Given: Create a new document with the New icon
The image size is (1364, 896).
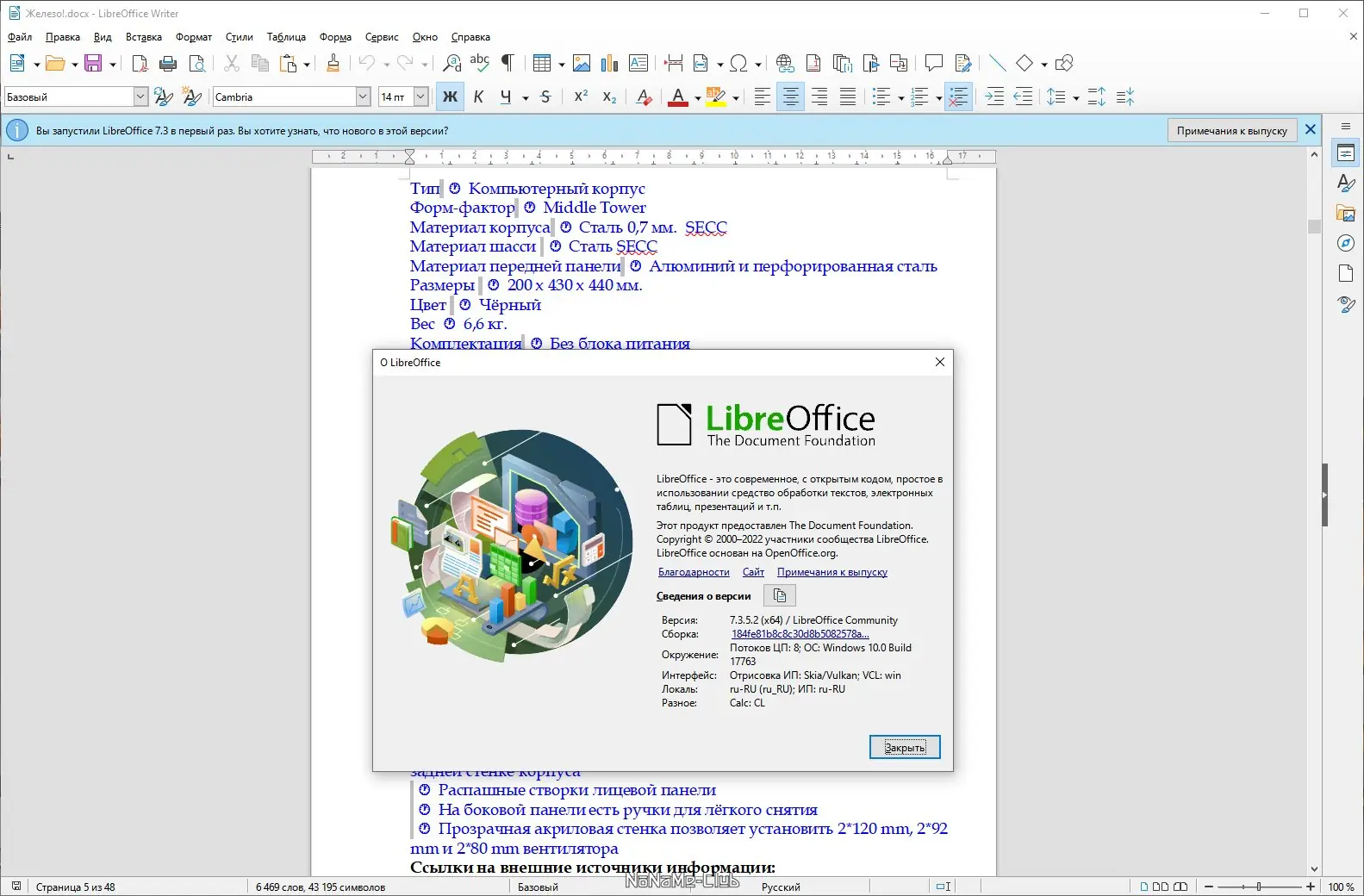Looking at the screenshot, I should pyautogui.click(x=17, y=63).
